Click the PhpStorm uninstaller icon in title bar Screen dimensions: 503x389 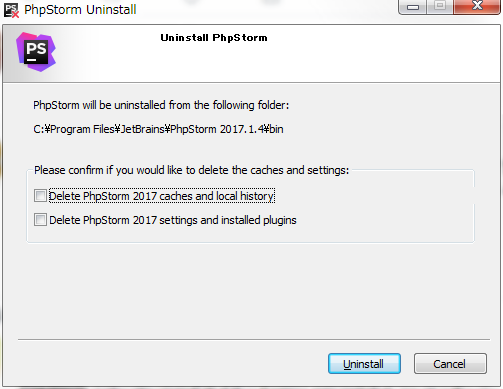pos(11,10)
